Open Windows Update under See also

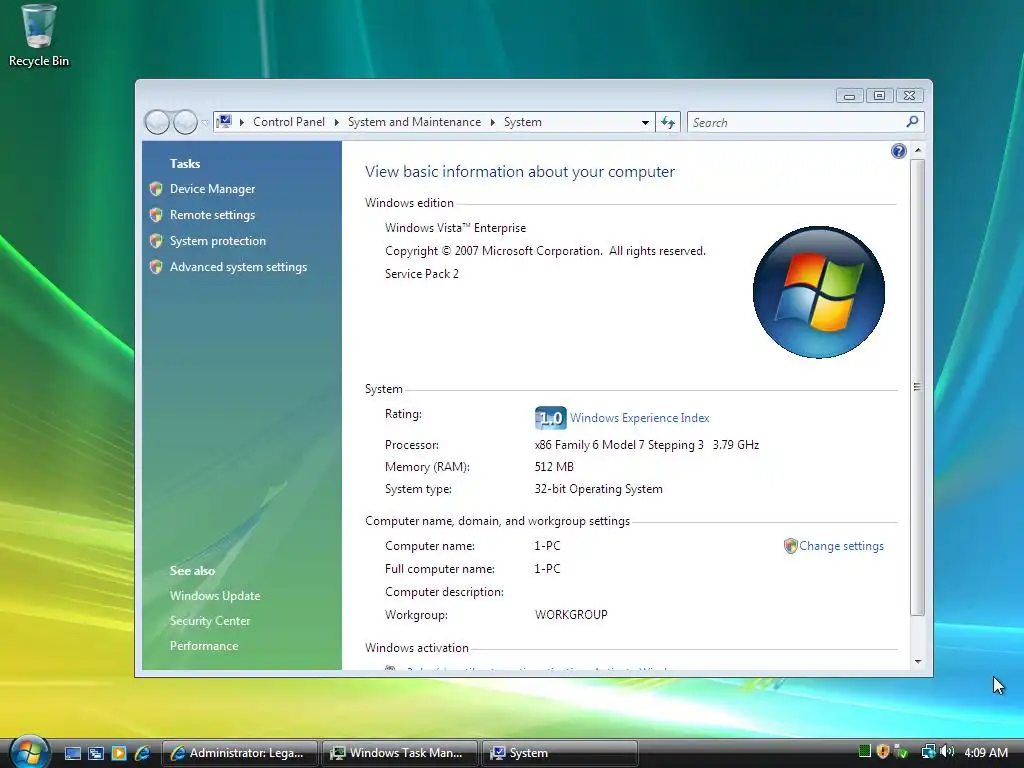[215, 596]
